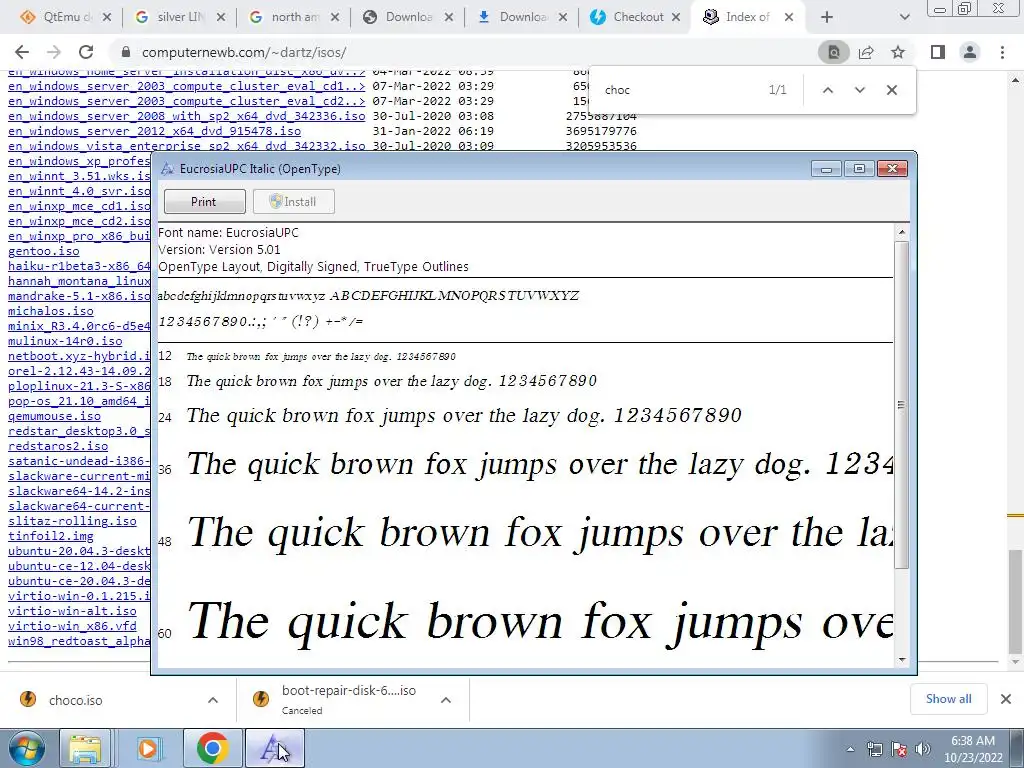
Task: Switch to the first Download tab with globe icon
Action: coord(406,17)
